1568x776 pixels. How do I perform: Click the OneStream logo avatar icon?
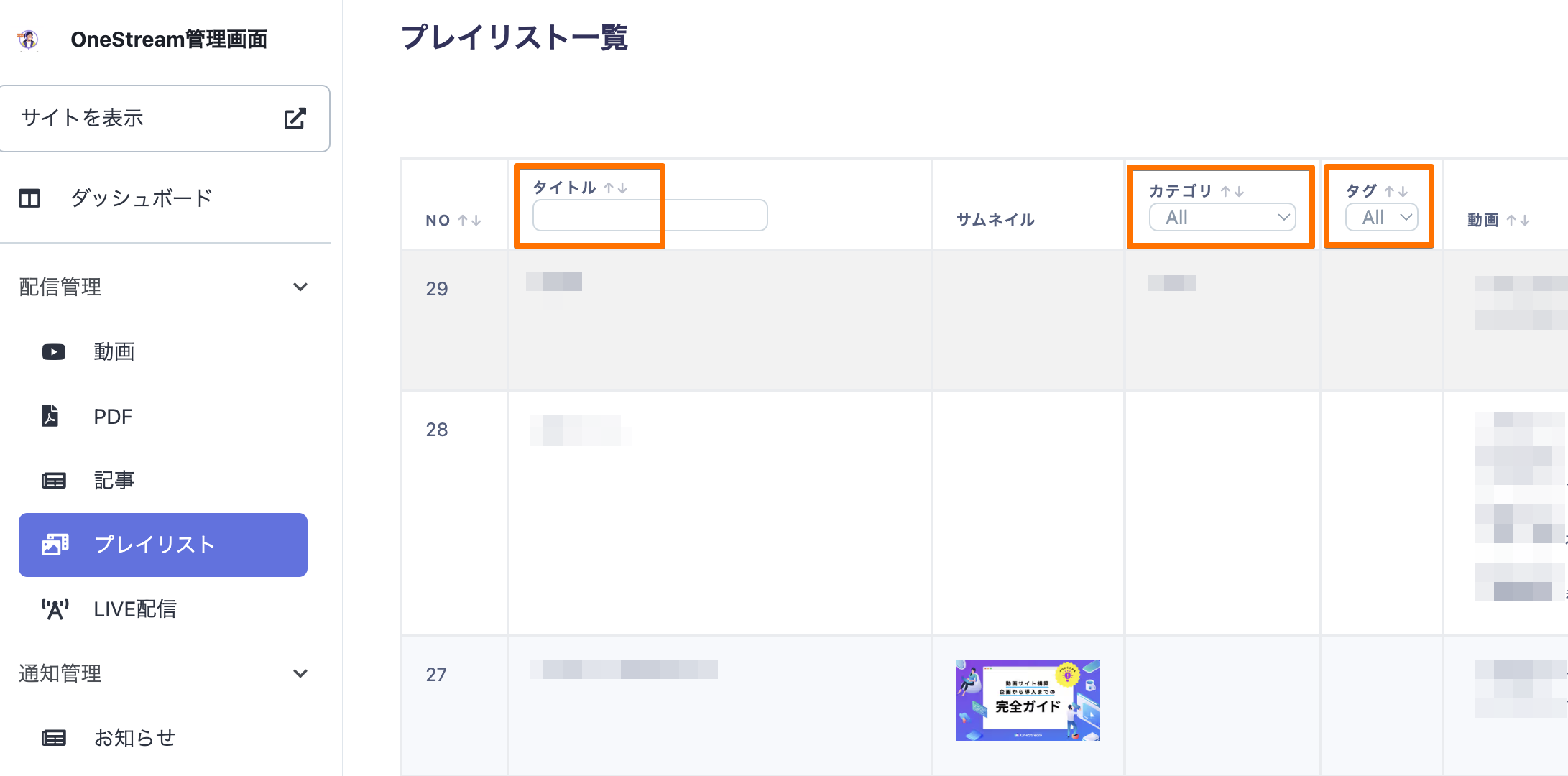[28, 40]
